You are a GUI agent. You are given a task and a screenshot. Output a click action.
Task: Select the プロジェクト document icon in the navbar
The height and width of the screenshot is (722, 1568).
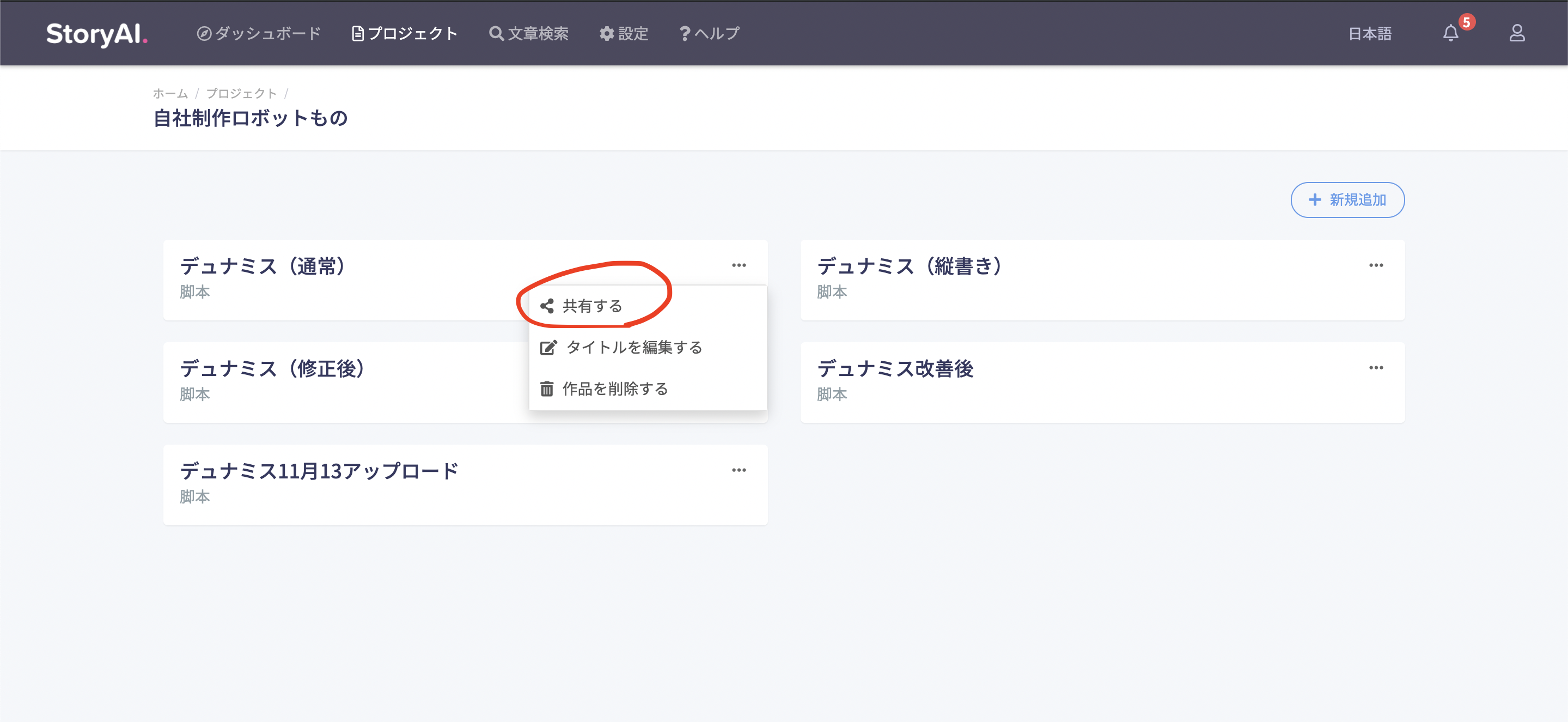[358, 33]
